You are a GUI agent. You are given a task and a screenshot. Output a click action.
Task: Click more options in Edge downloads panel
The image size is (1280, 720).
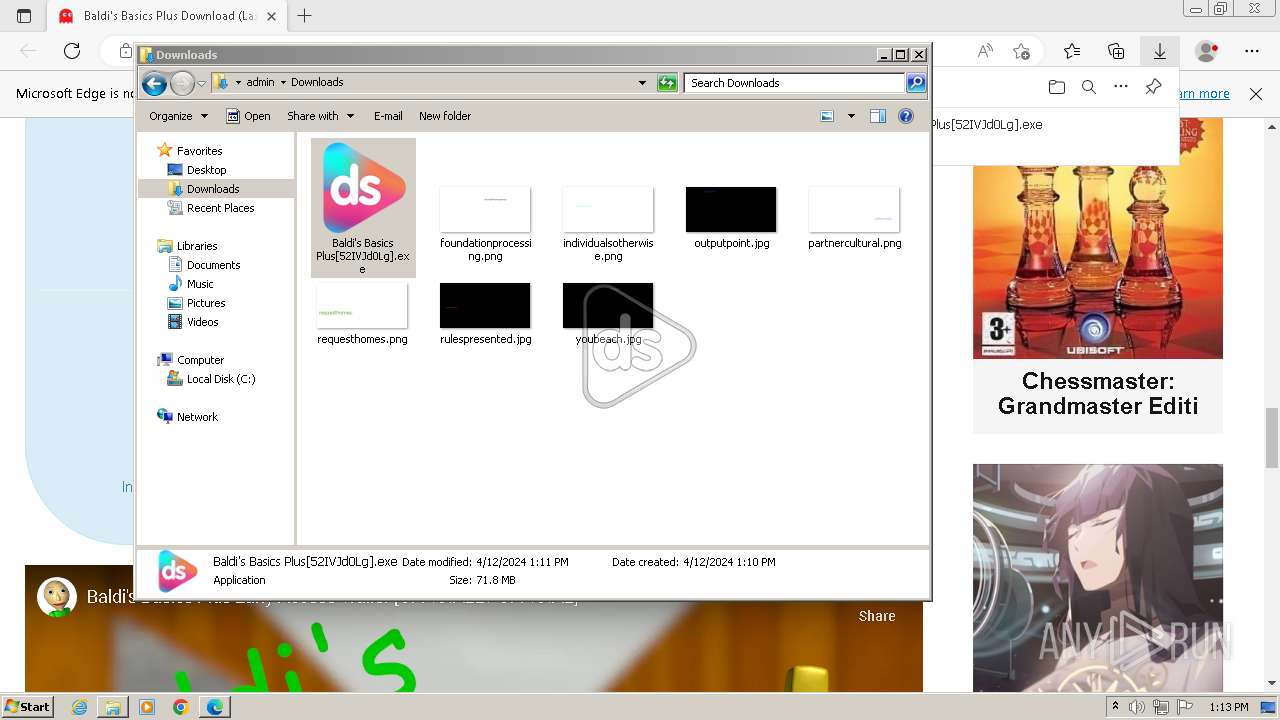[x=1121, y=87]
